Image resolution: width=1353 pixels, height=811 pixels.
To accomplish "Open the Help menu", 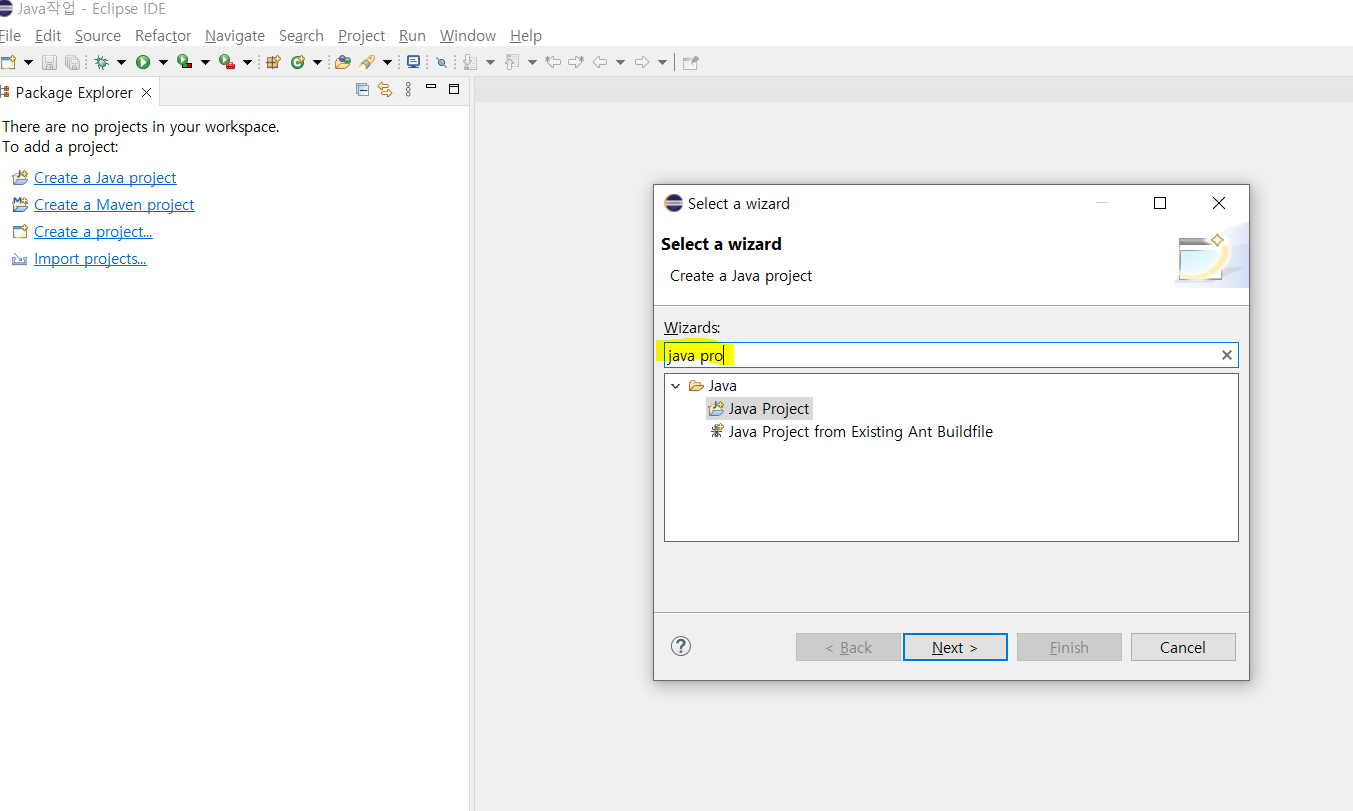I will (x=526, y=36).
